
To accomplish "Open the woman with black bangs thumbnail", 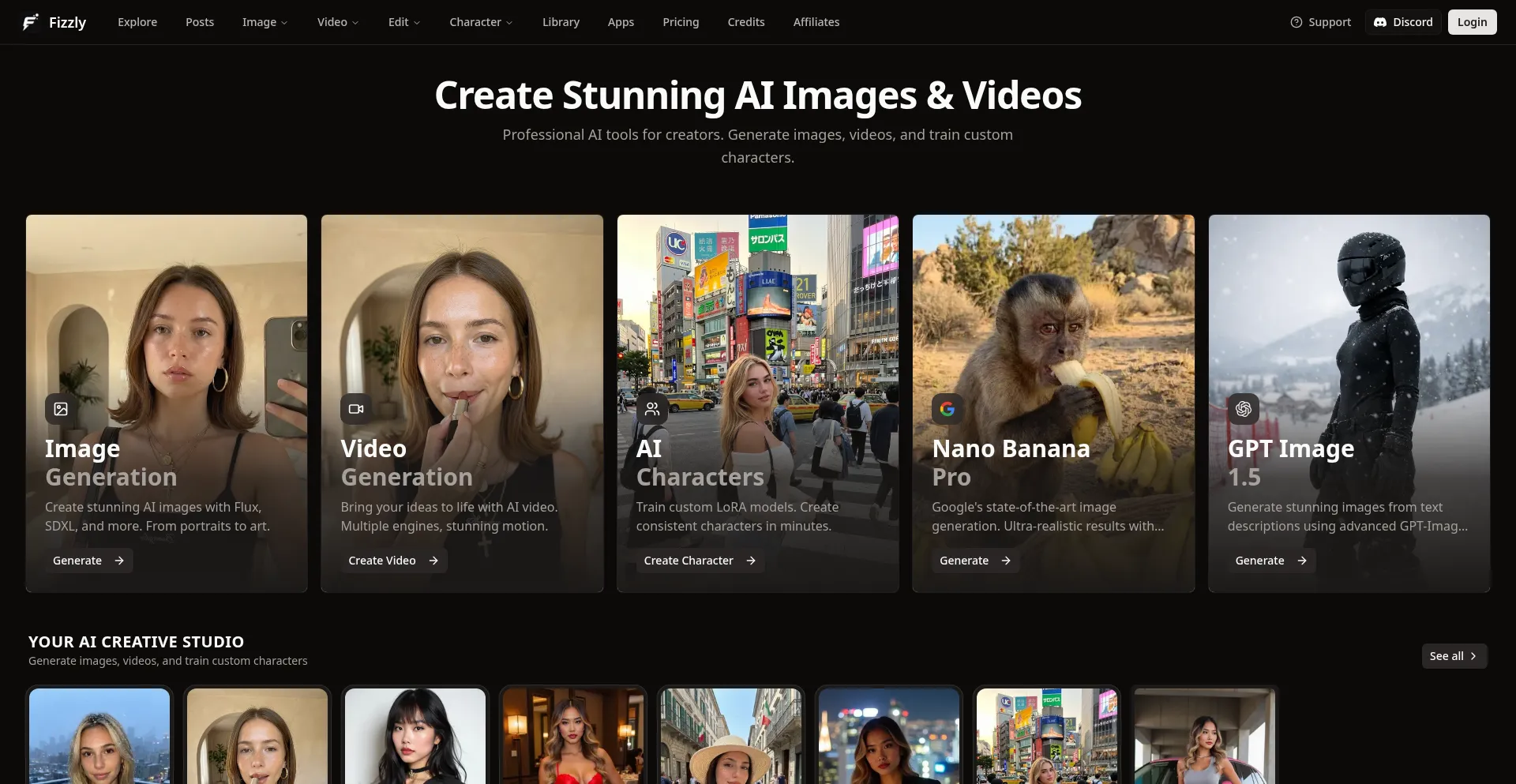I will 415,736.
